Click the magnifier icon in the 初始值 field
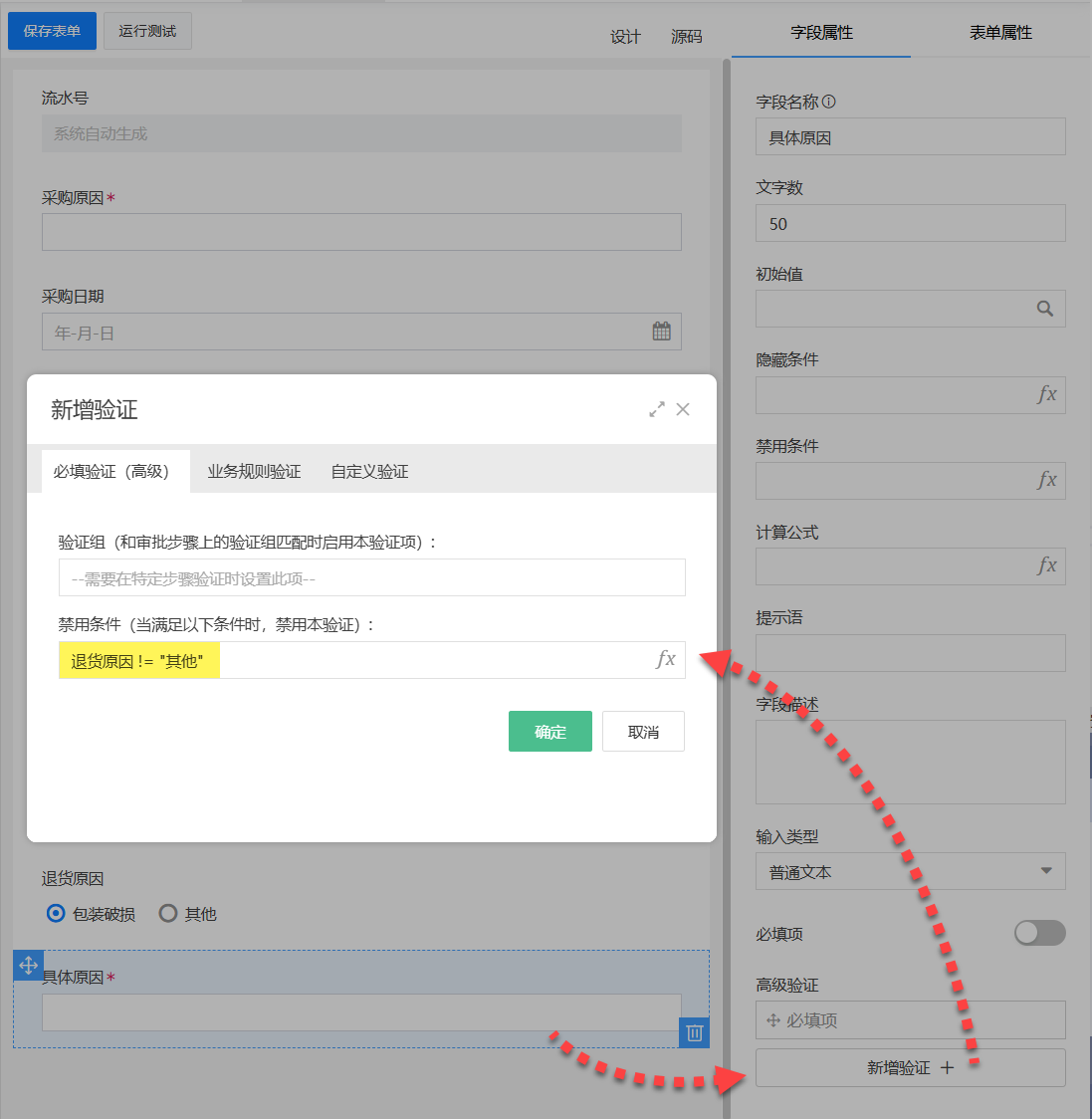This screenshot has width=1092, height=1119. point(1044,309)
